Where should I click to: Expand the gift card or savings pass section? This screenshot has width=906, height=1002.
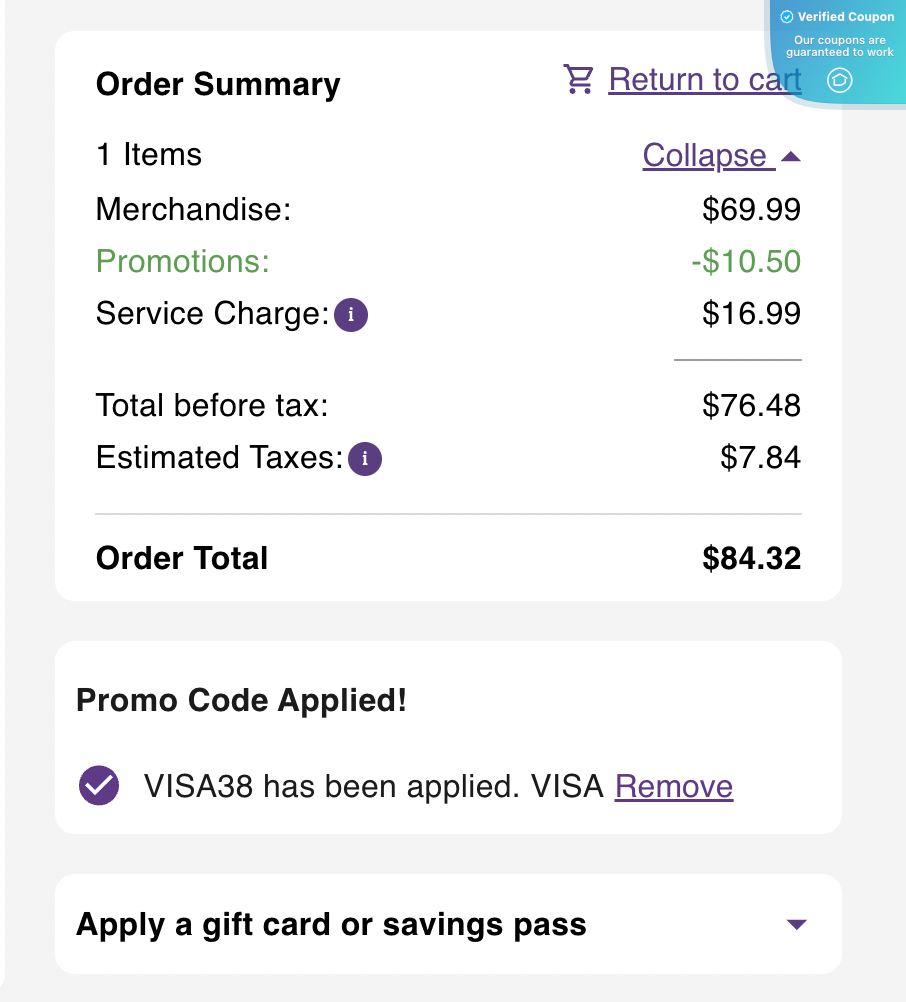click(330, 924)
